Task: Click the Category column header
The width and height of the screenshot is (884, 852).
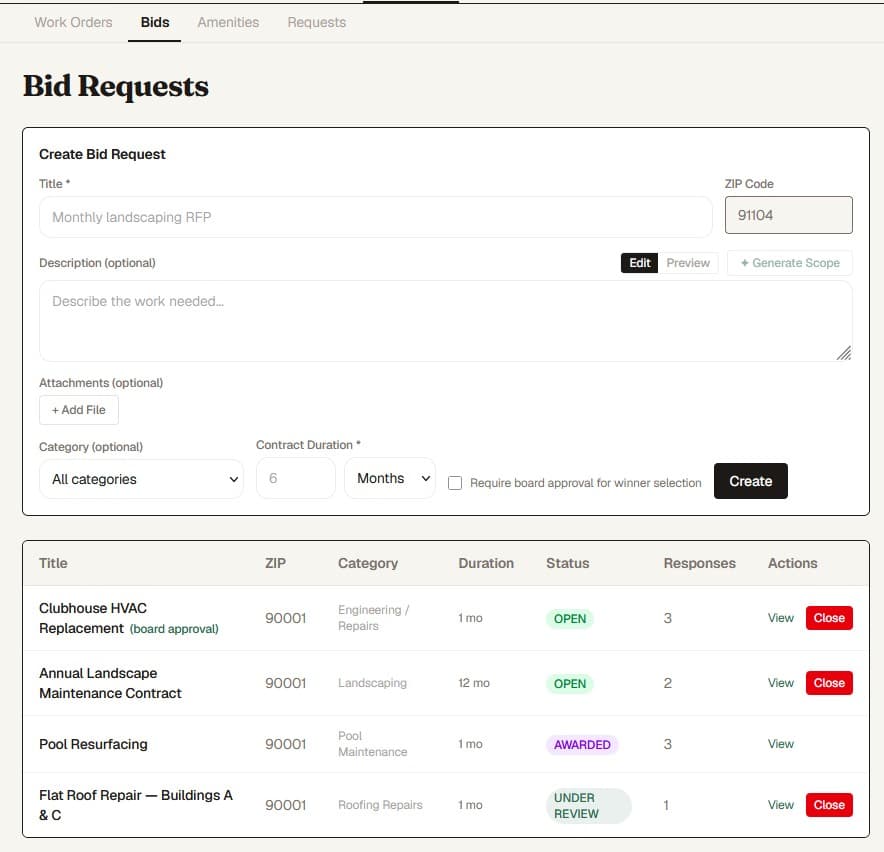Action: (368, 563)
